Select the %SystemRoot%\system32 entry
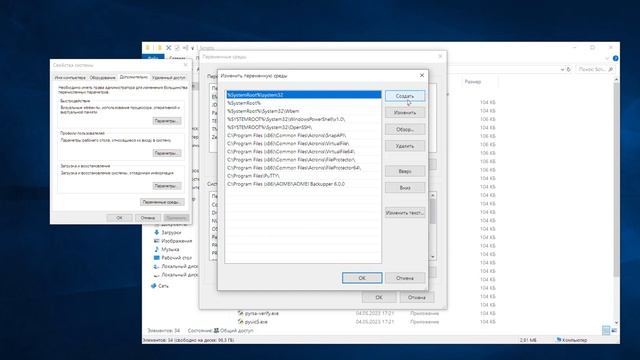 [x=304, y=95]
